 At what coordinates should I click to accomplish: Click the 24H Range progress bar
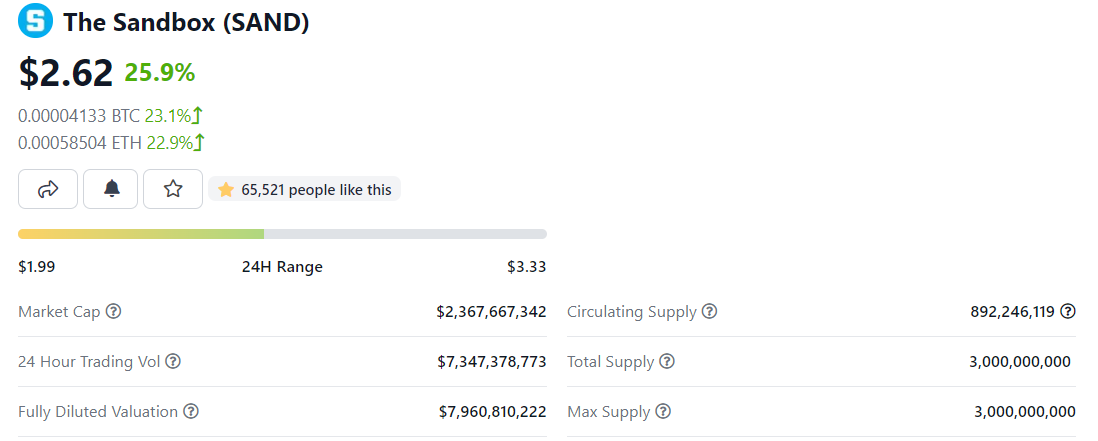click(282, 234)
